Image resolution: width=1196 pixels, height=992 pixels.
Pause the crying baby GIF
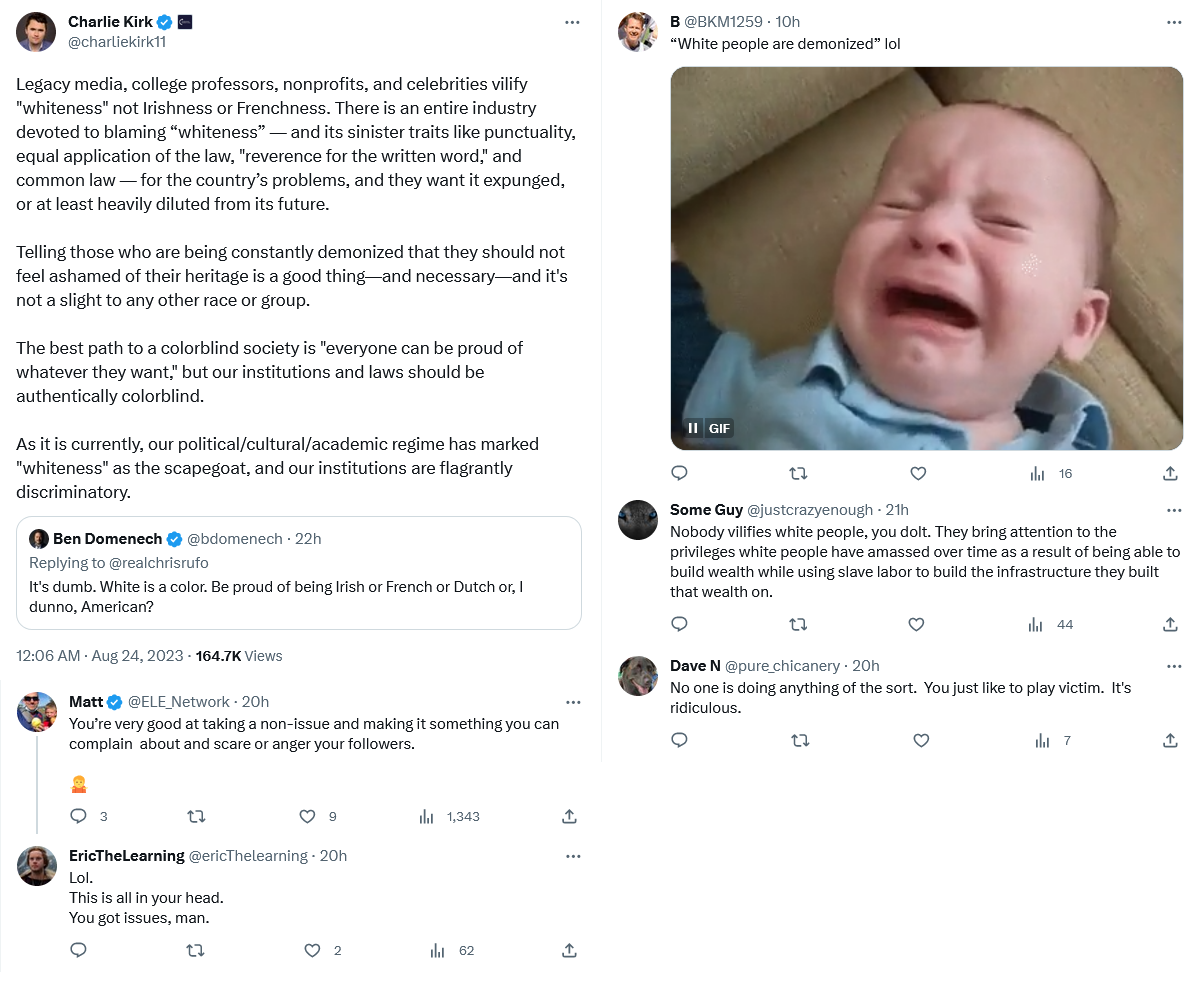(x=692, y=428)
